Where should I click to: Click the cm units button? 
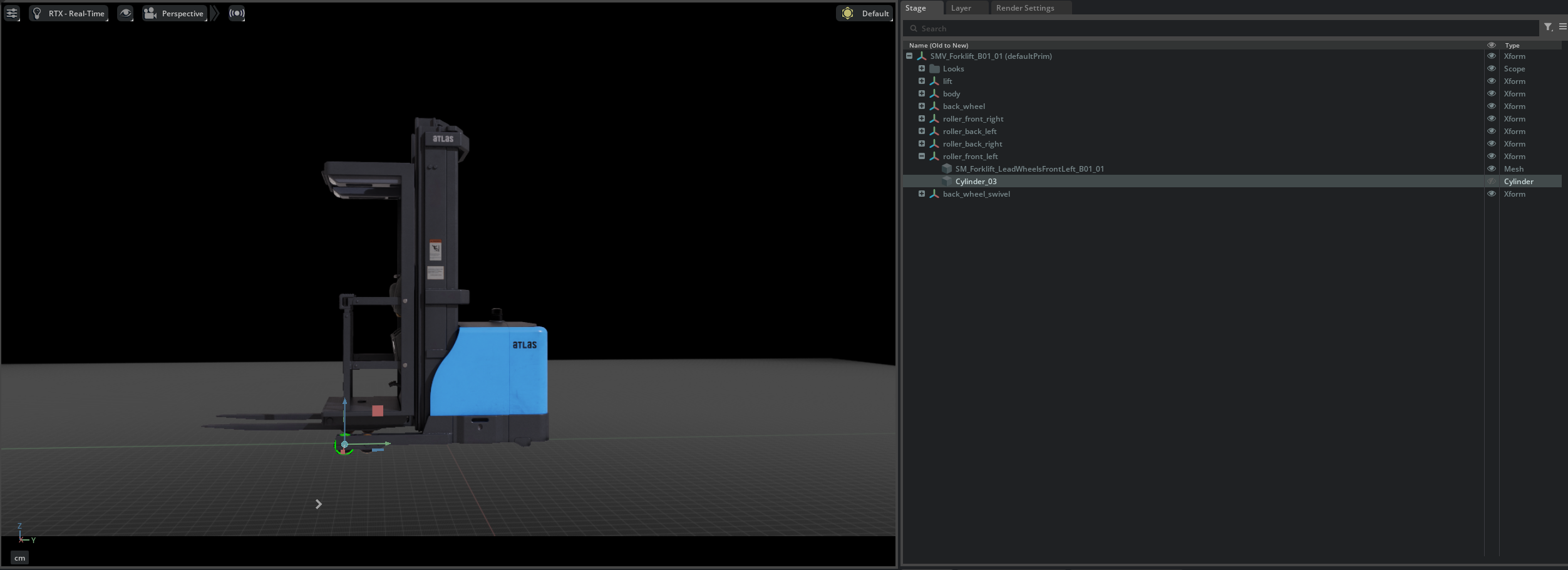pyautogui.click(x=20, y=558)
